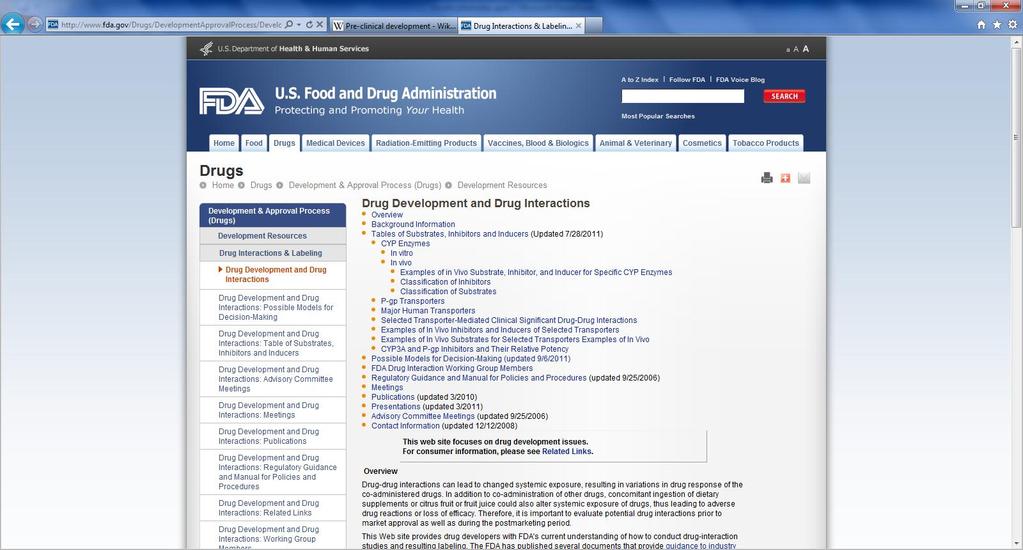This screenshot has width=1023, height=550.
Task: Switch to the Pre-clinical development Wikipedia tab
Action: pyautogui.click(x=393, y=26)
